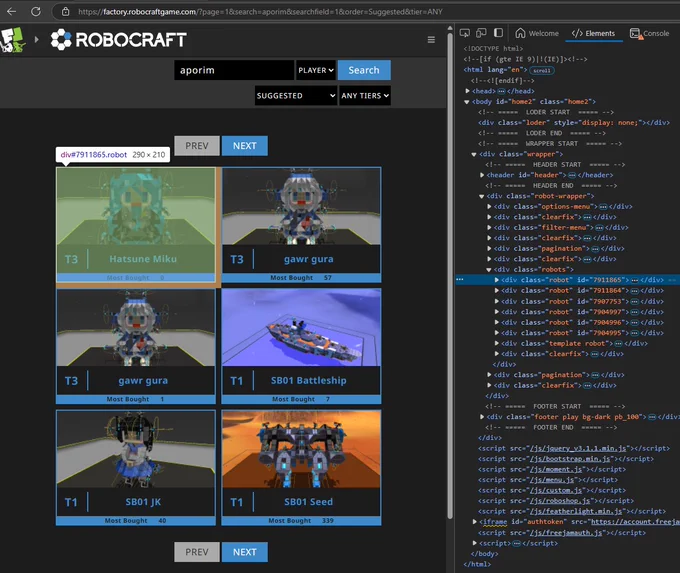Toggle device emulation icon in DevTools
The image size is (680, 573).
tap(481, 33)
